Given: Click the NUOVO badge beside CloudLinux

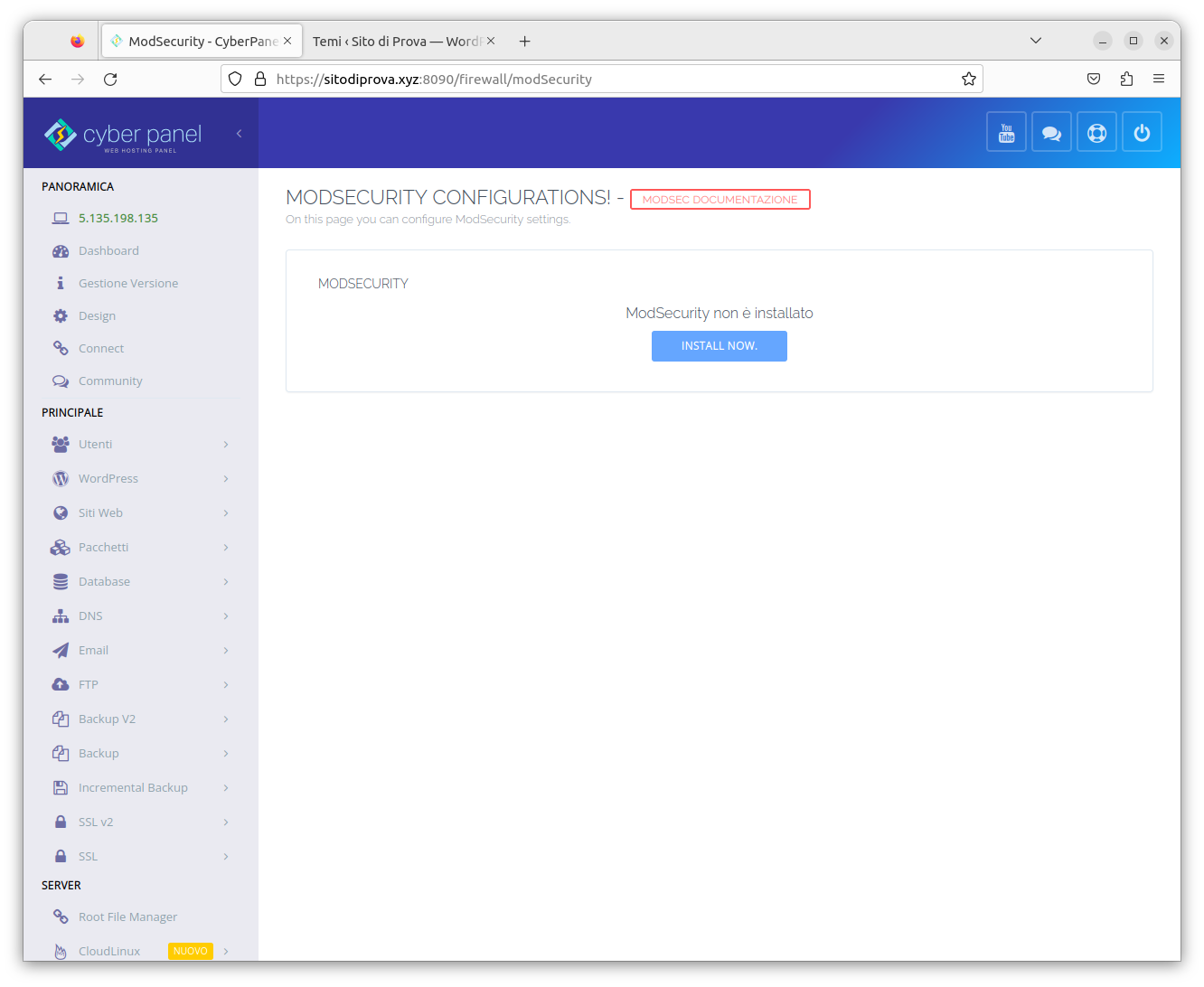Looking at the screenshot, I should pyautogui.click(x=191, y=951).
